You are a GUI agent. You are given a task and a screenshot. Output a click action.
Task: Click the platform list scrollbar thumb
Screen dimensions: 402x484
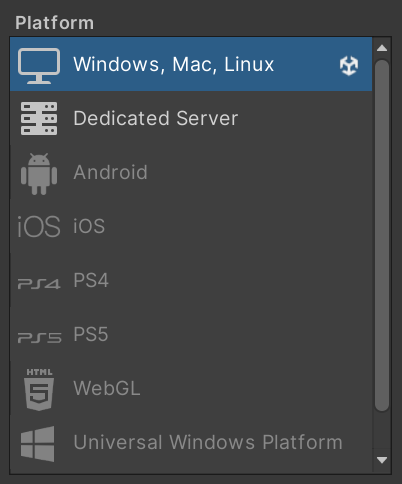(x=382, y=236)
